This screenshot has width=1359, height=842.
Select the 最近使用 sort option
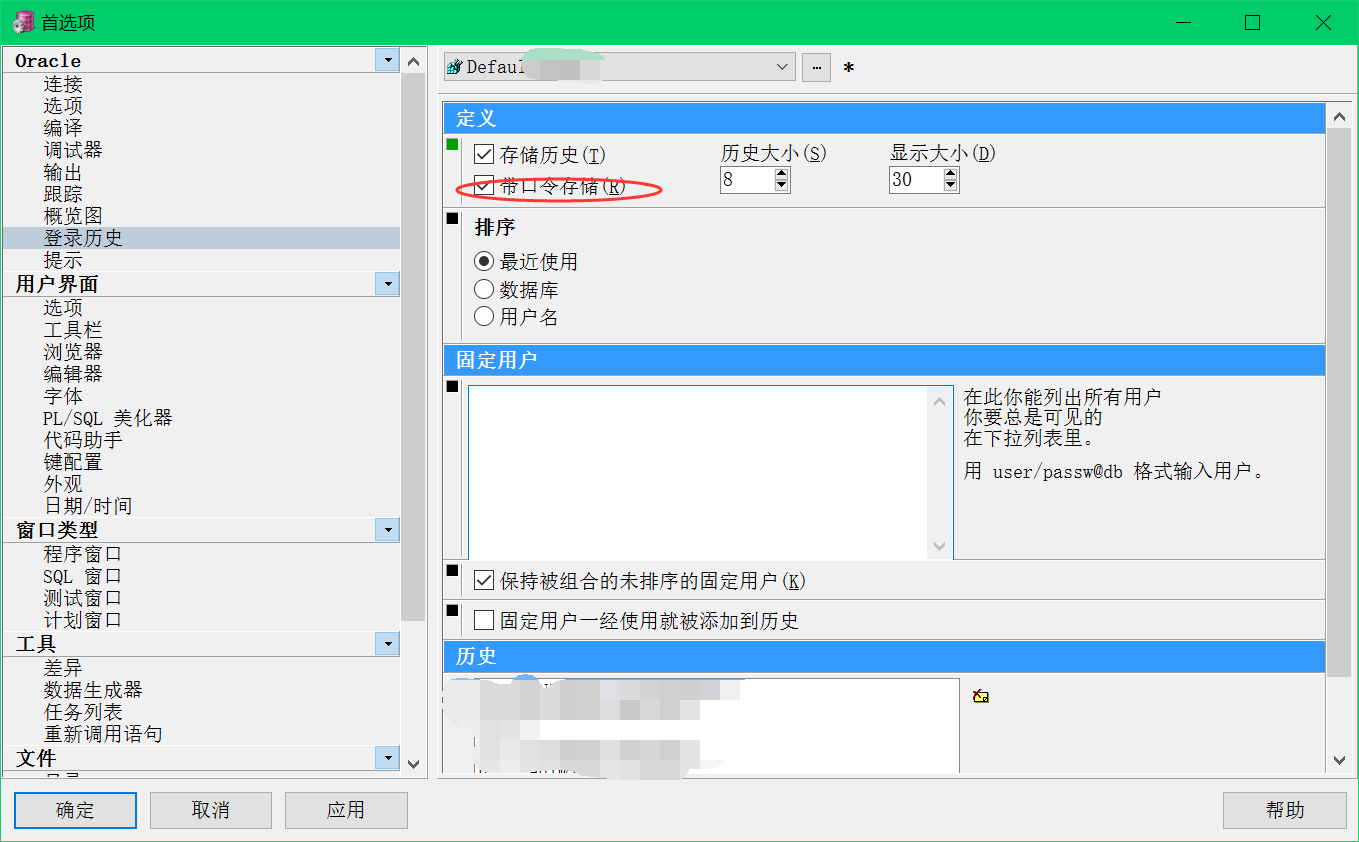click(484, 262)
